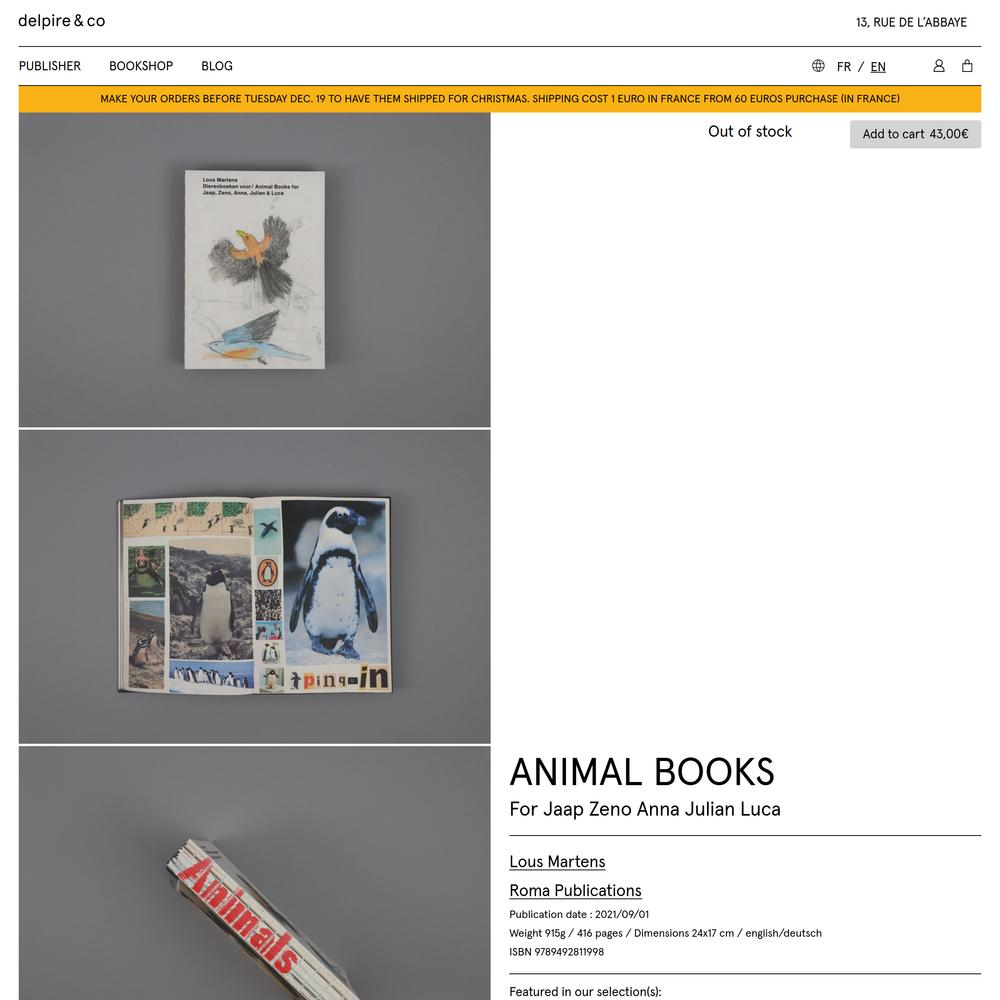
Task: Click the Featured in our selection(s) text
Action: [x=585, y=991]
